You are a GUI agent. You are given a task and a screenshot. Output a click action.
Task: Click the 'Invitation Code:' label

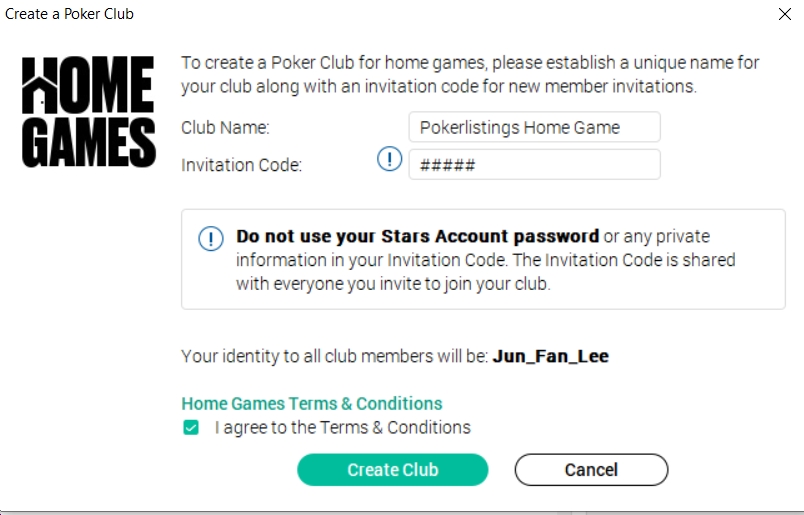click(x=242, y=165)
